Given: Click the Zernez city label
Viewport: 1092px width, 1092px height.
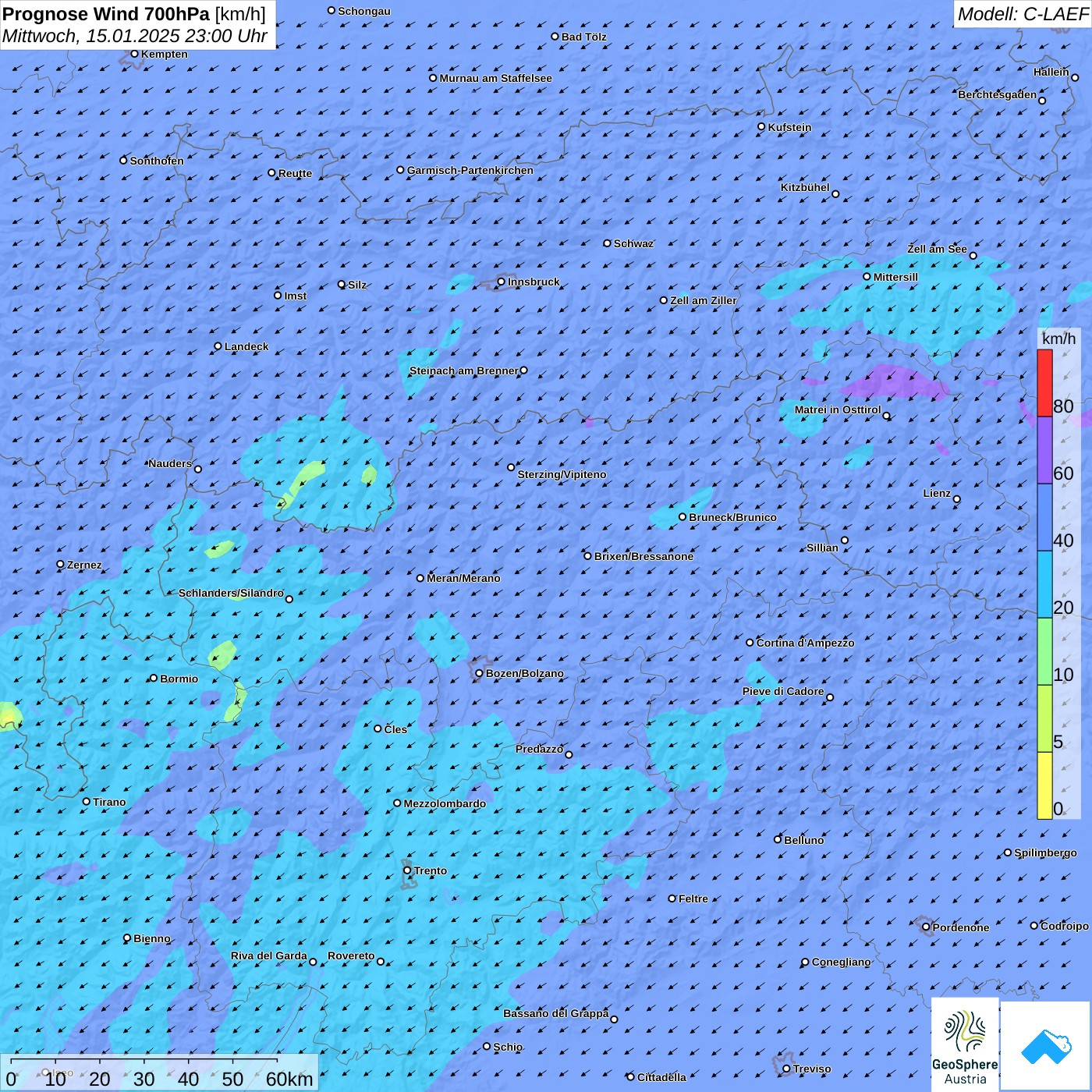Looking at the screenshot, I should (x=84, y=565).
